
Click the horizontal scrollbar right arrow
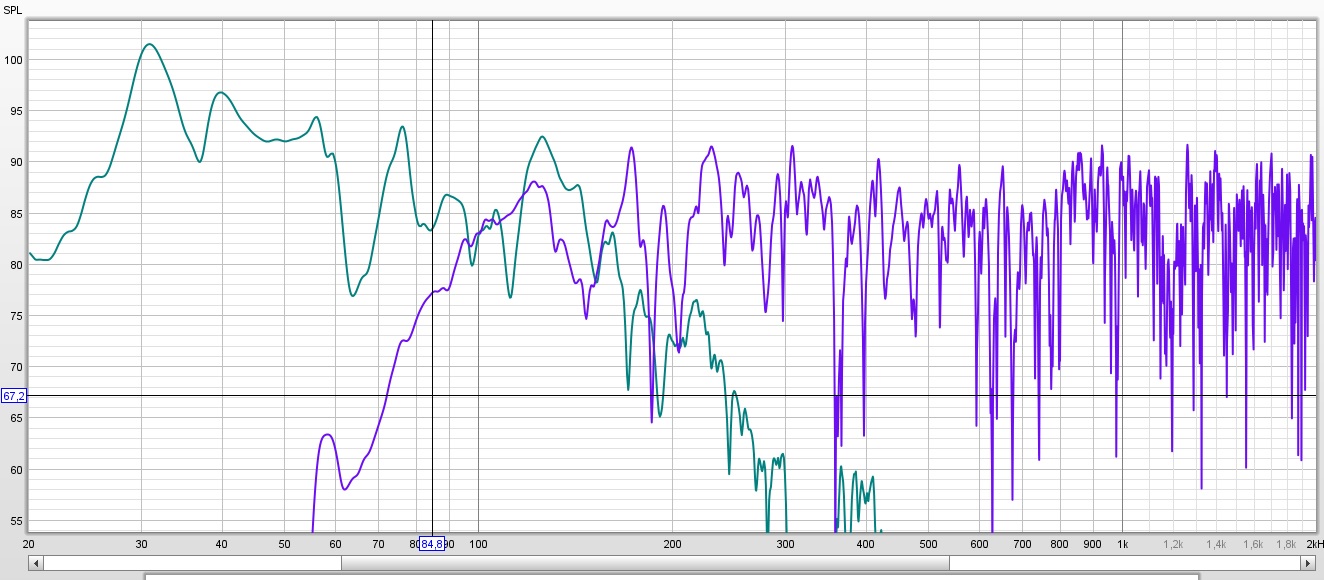click(1309, 563)
